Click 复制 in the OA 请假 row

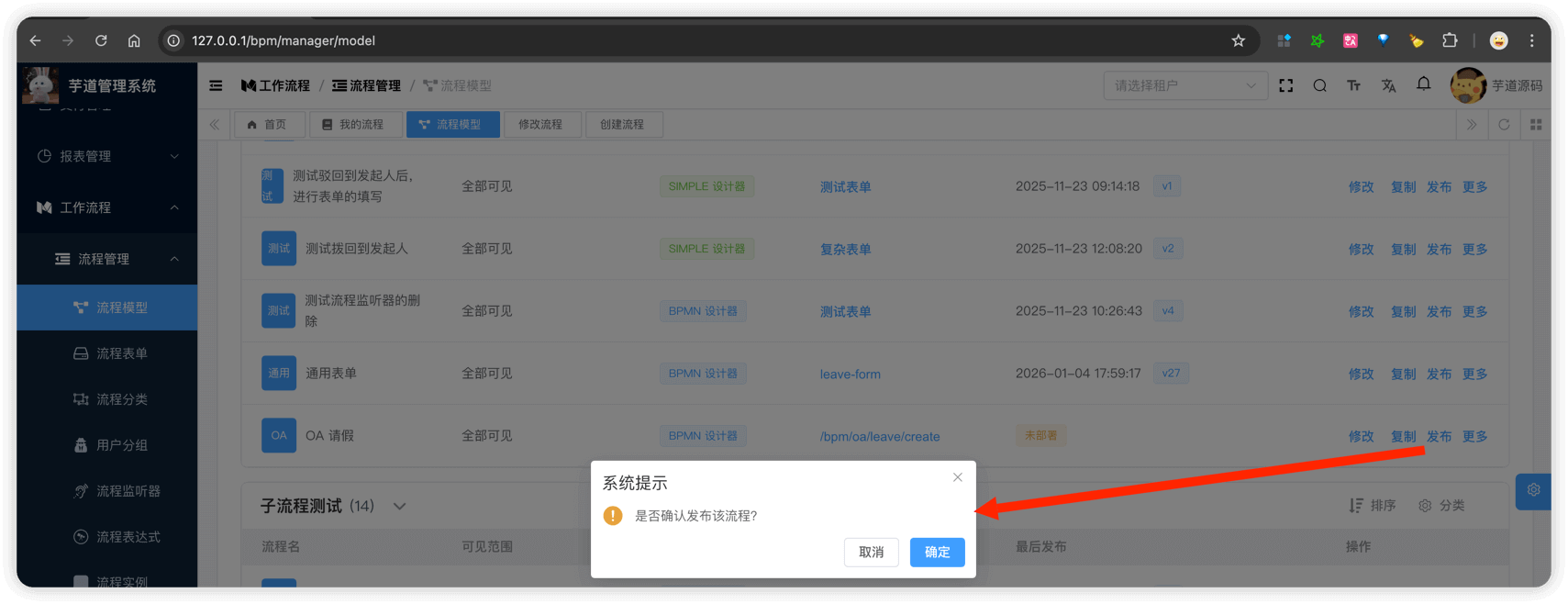pos(1403,436)
